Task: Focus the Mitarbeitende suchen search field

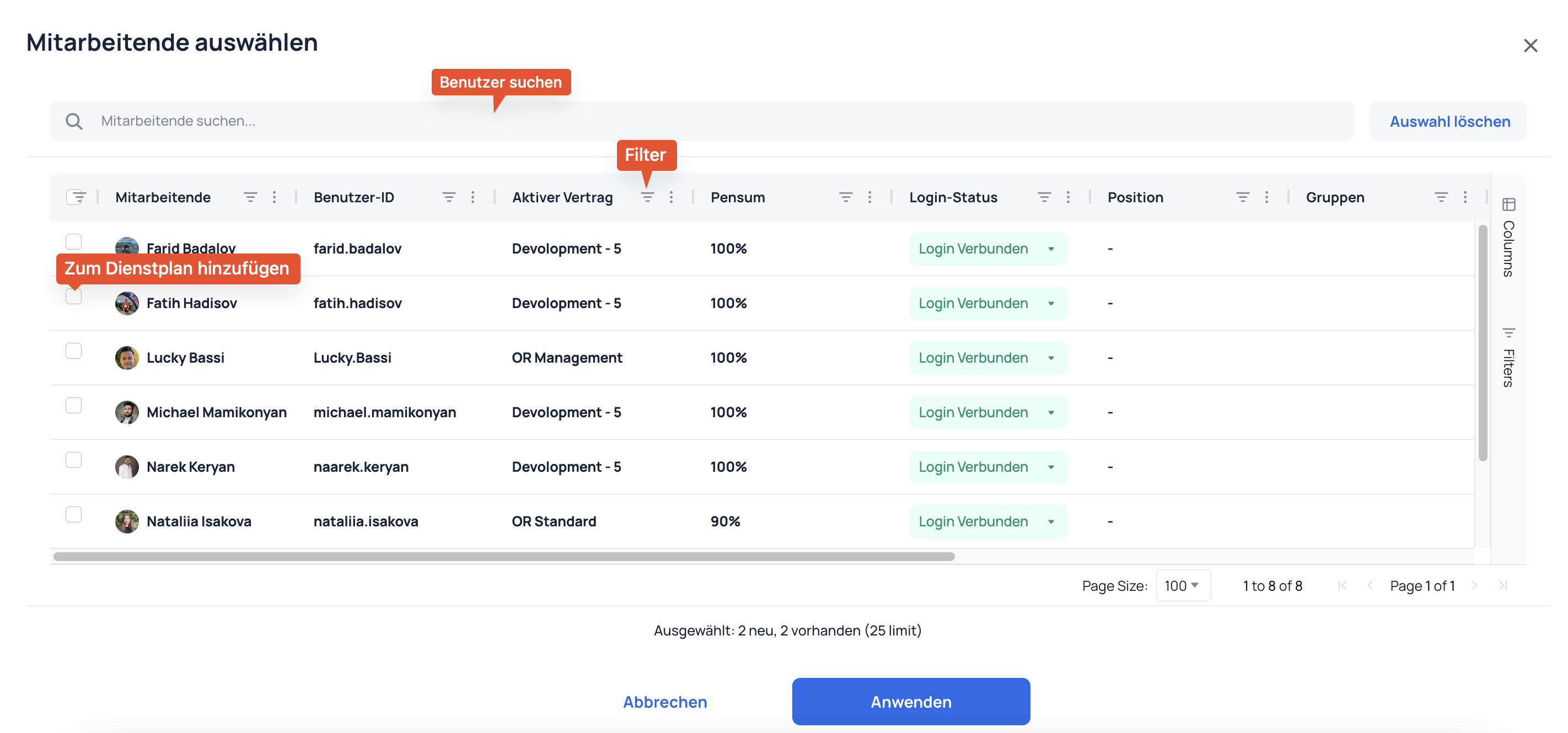Action: coord(702,121)
